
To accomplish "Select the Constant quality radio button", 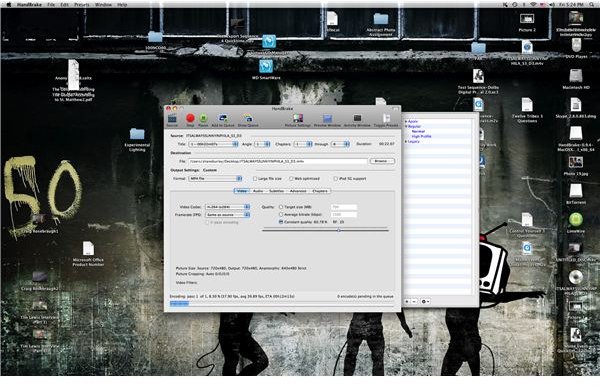I will pyautogui.click(x=281, y=222).
